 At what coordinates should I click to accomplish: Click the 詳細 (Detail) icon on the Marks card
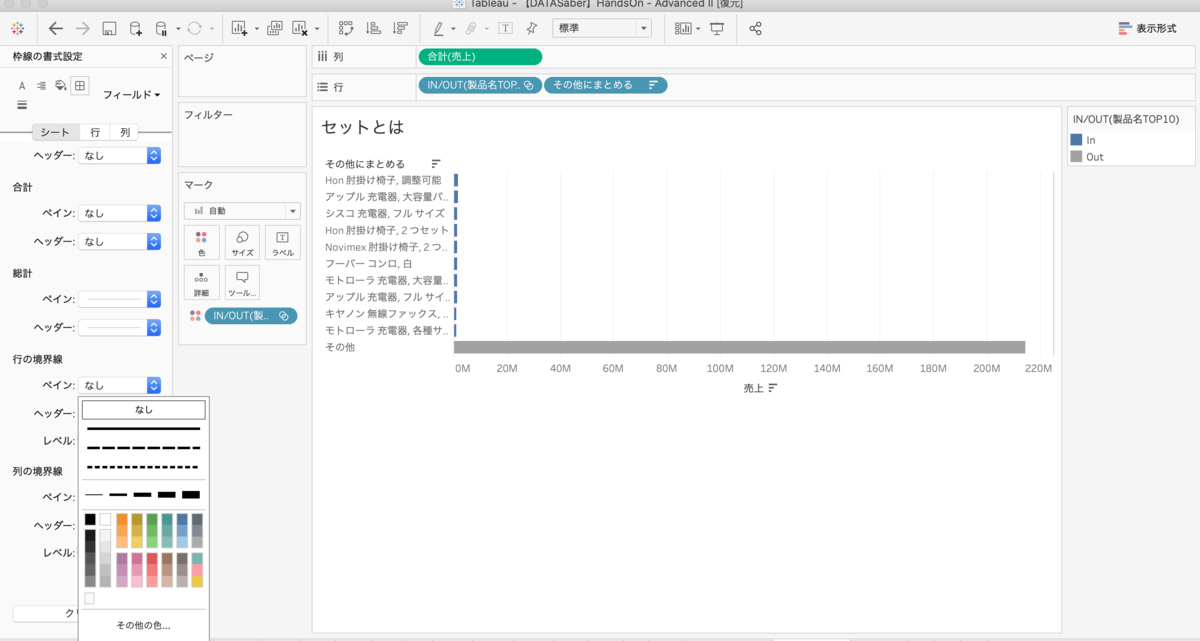[201, 283]
